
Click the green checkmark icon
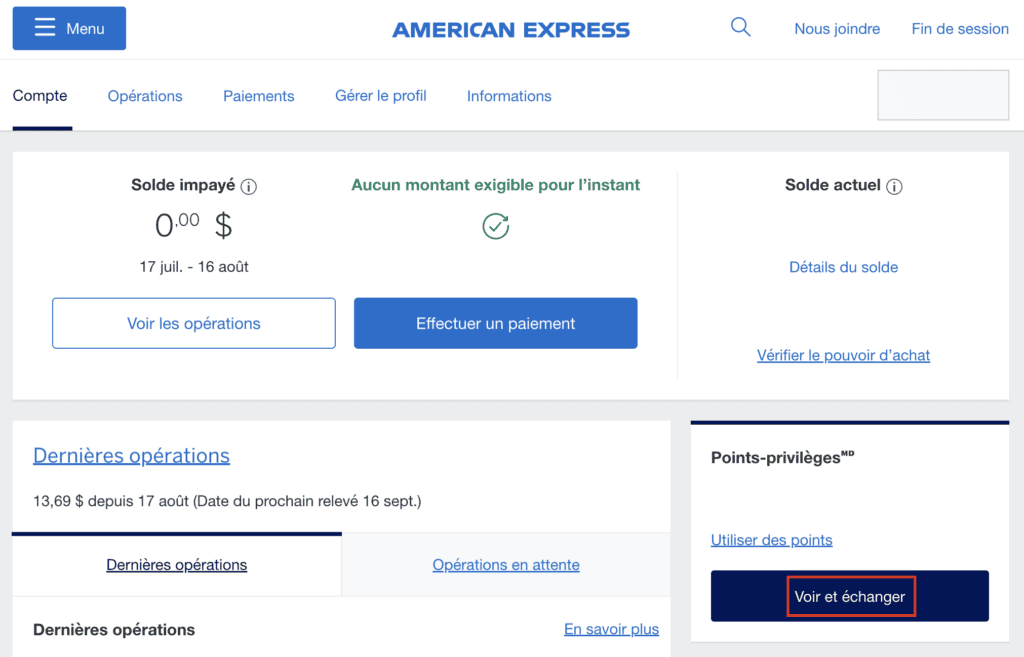coord(495,226)
